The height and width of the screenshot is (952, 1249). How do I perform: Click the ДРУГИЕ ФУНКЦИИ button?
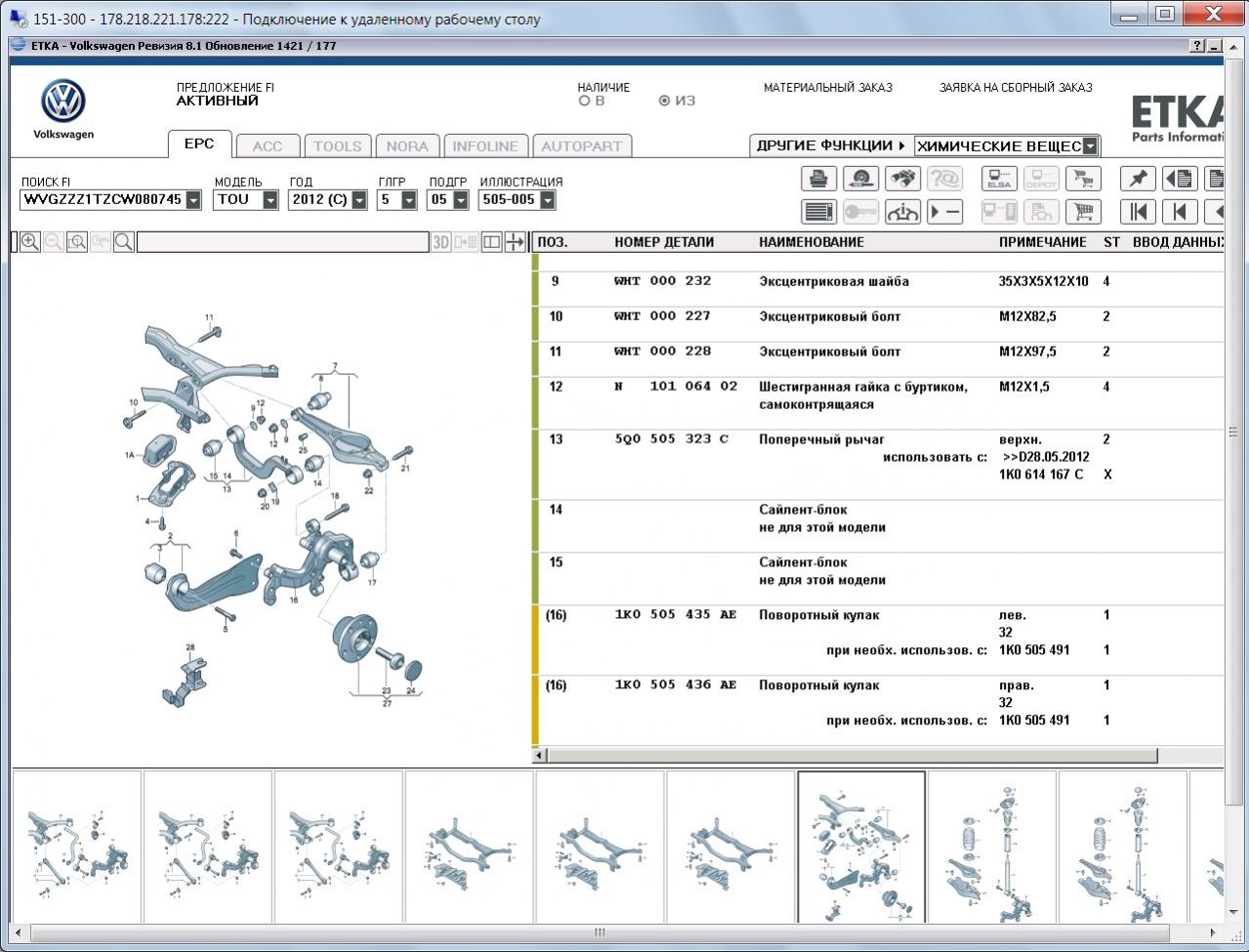pyautogui.click(x=831, y=145)
